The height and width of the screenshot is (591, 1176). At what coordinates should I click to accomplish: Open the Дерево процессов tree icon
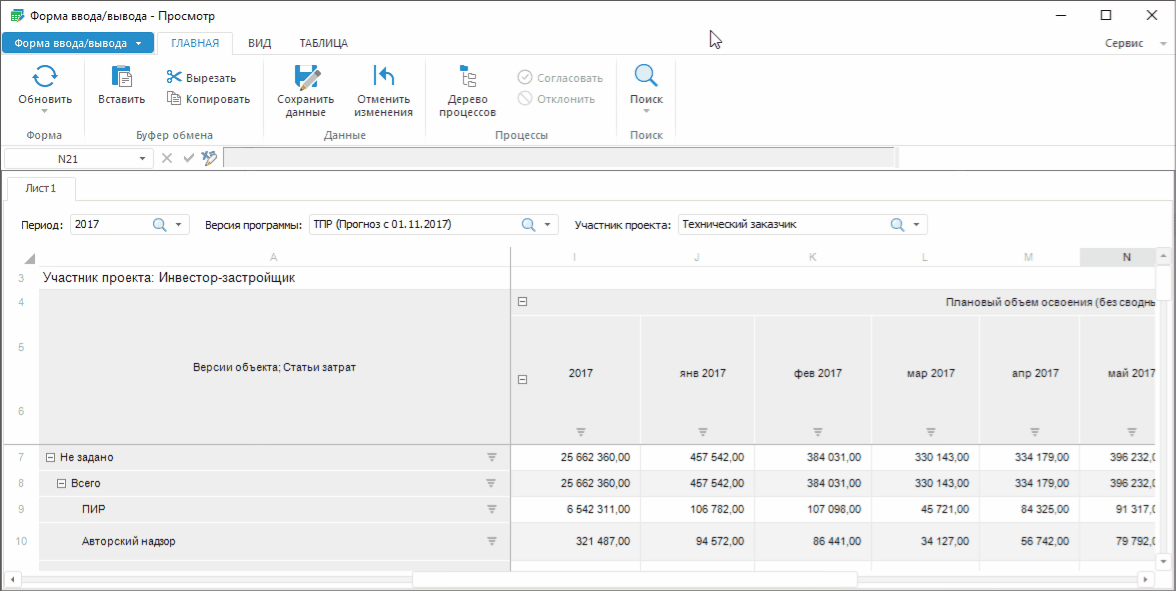[467, 77]
